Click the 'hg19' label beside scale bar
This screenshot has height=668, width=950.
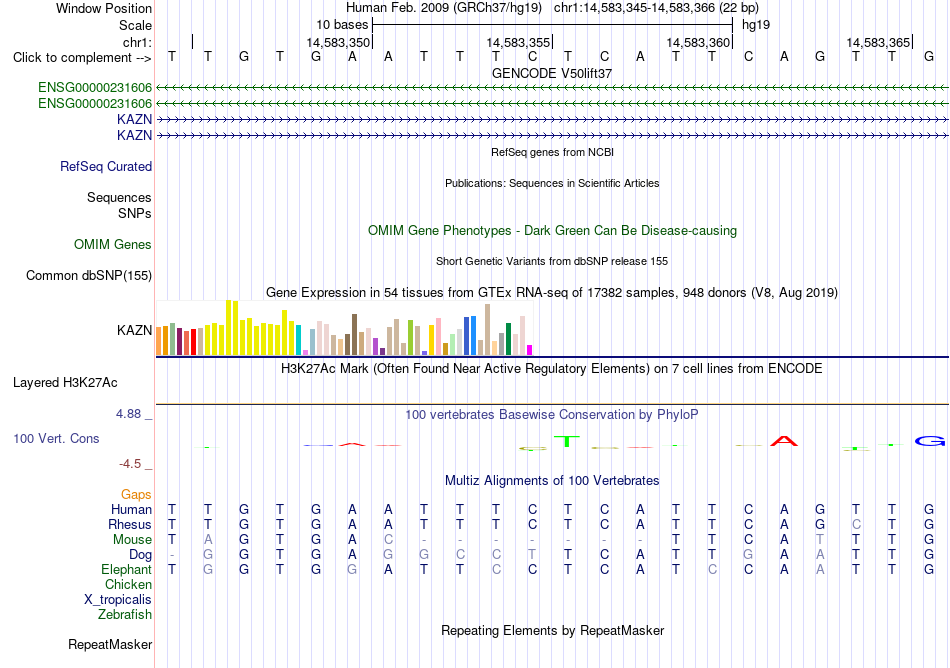click(x=756, y=25)
